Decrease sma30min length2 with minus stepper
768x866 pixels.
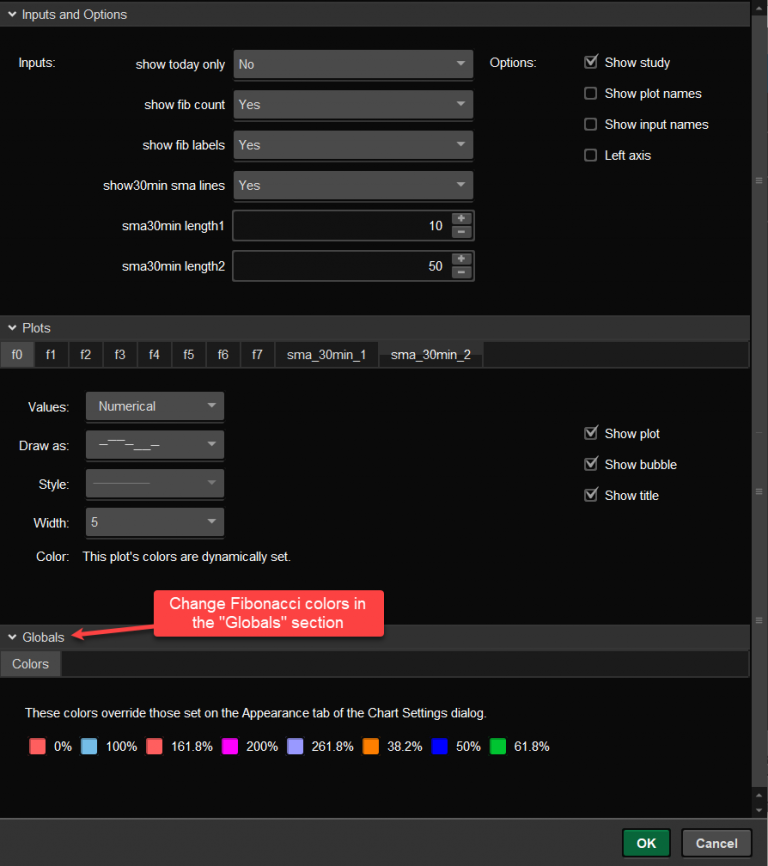[x=461, y=273]
